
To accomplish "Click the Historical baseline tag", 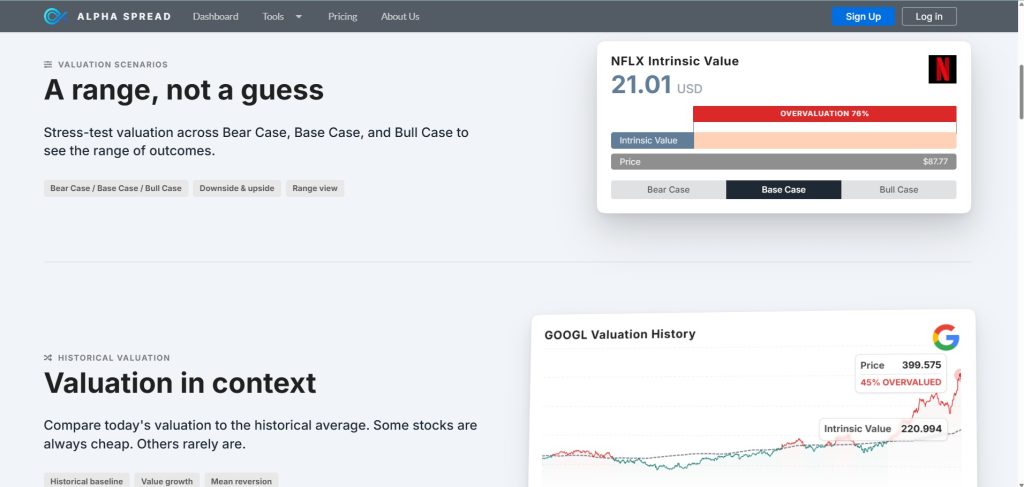I will click(87, 480).
